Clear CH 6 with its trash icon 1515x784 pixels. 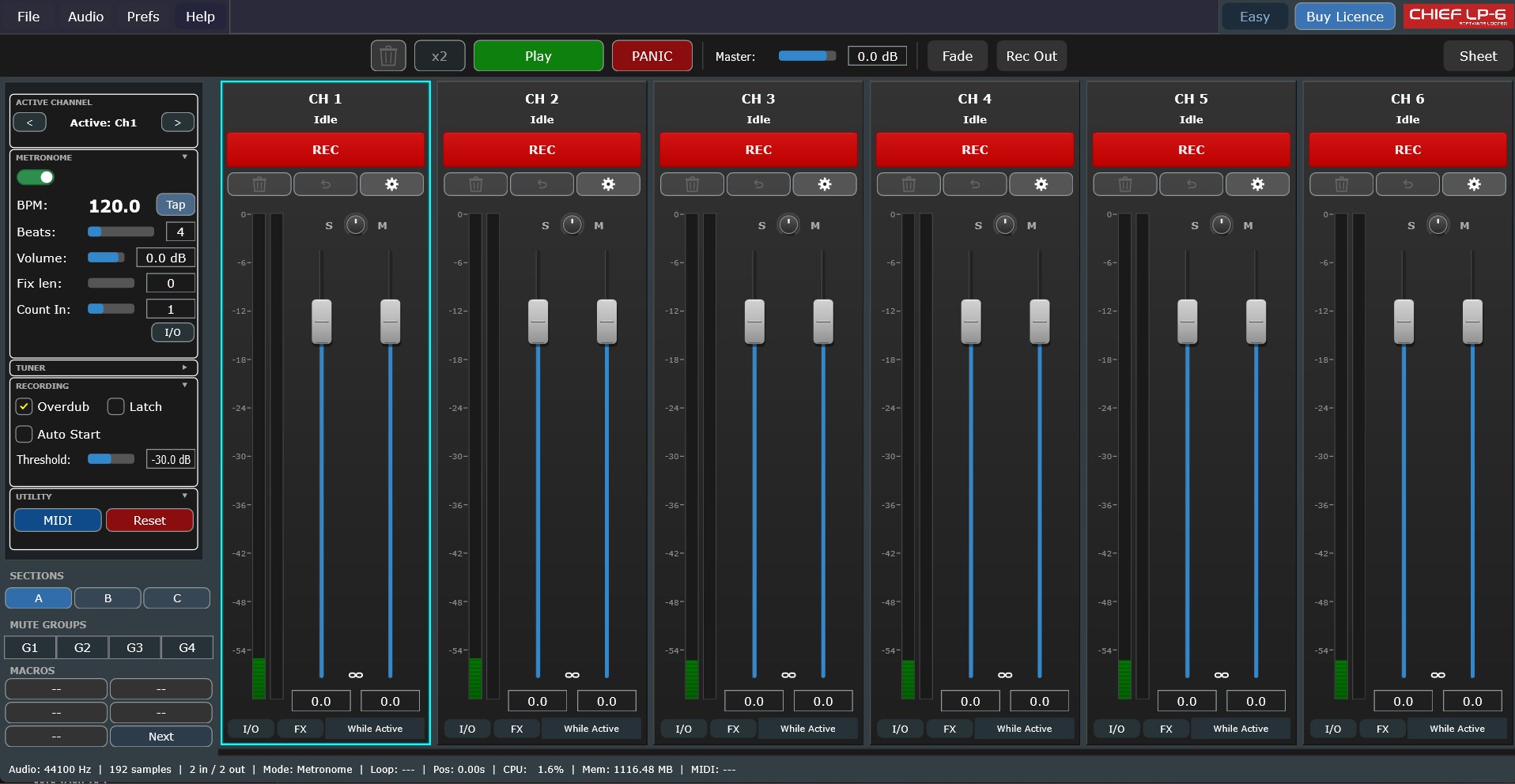point(1342,184)
